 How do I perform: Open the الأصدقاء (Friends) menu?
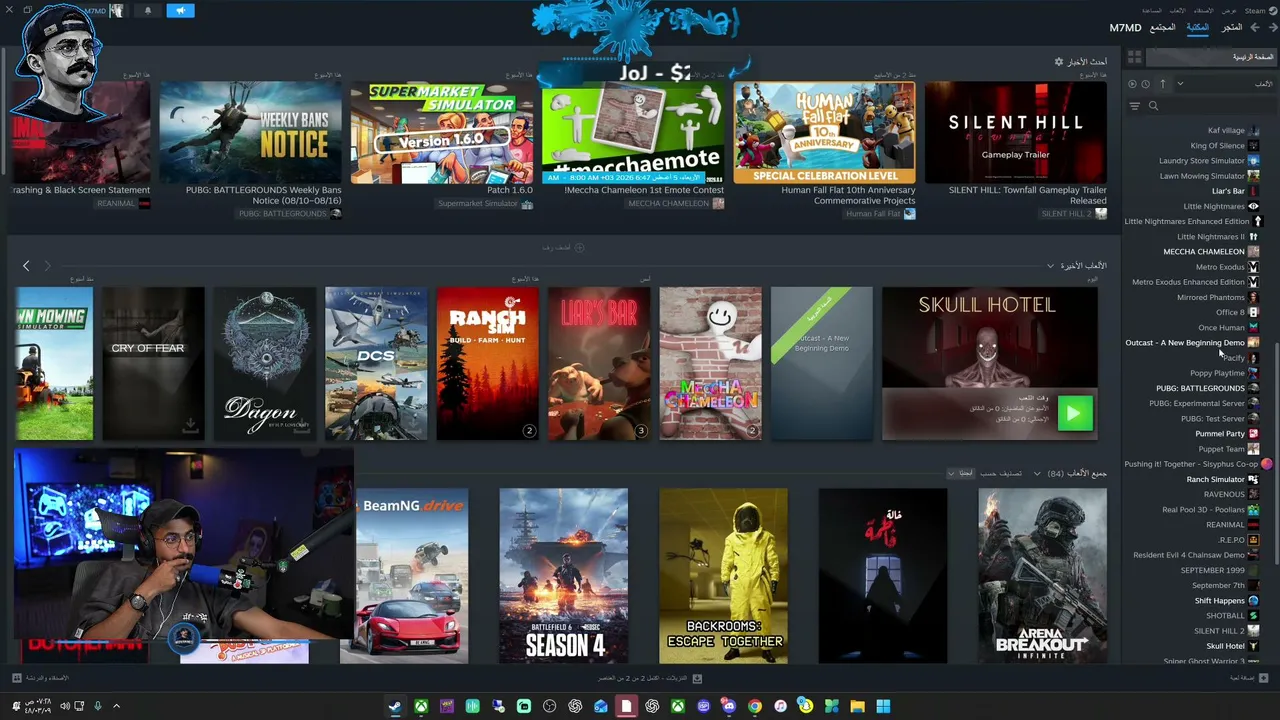[1203, 10]
